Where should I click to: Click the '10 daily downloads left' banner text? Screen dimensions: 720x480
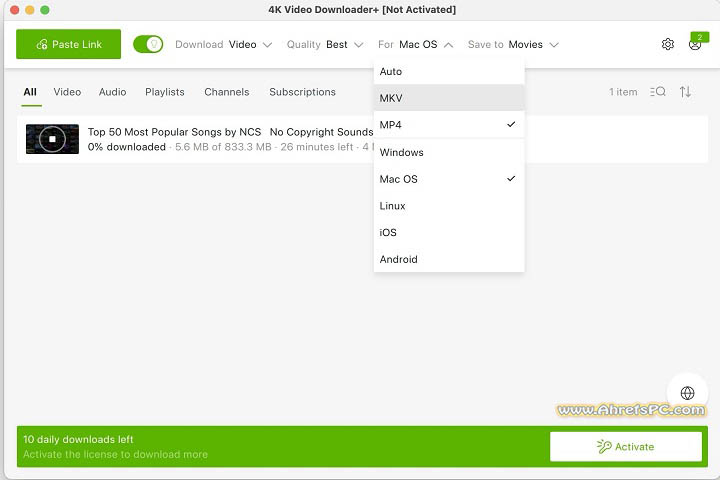(78, 439)
